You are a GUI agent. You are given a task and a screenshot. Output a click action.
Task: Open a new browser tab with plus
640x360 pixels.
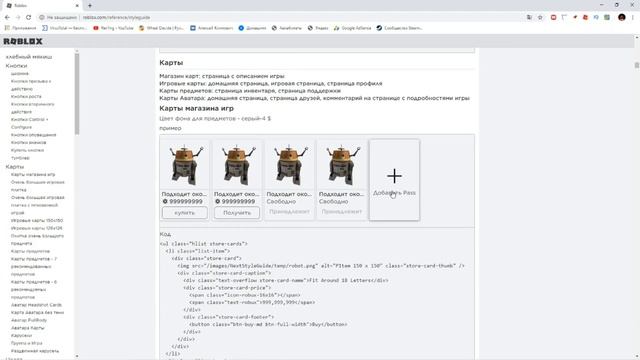pyautogui.click(x=90, y=6)
